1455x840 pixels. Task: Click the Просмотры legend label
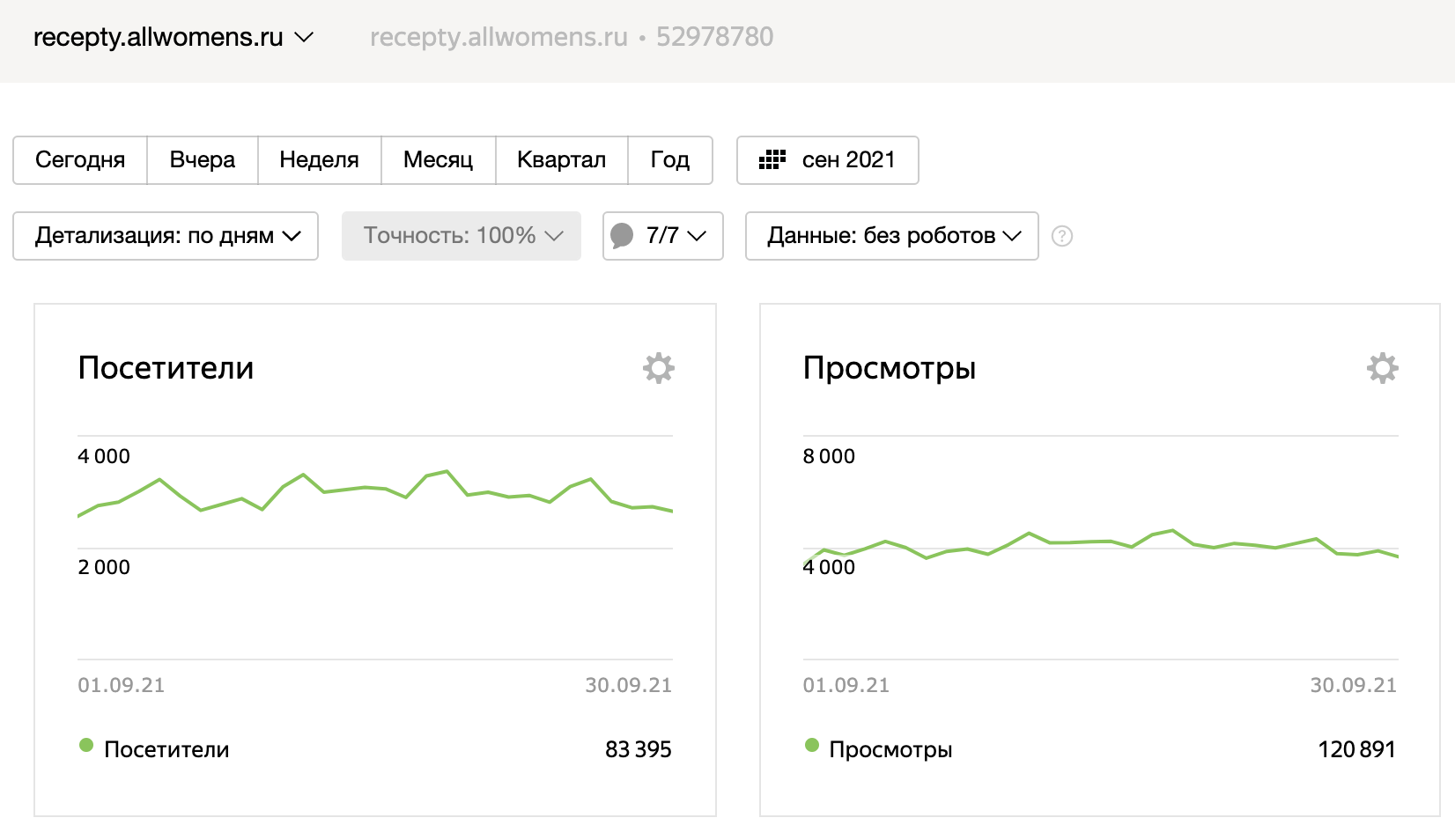(890, 749)
